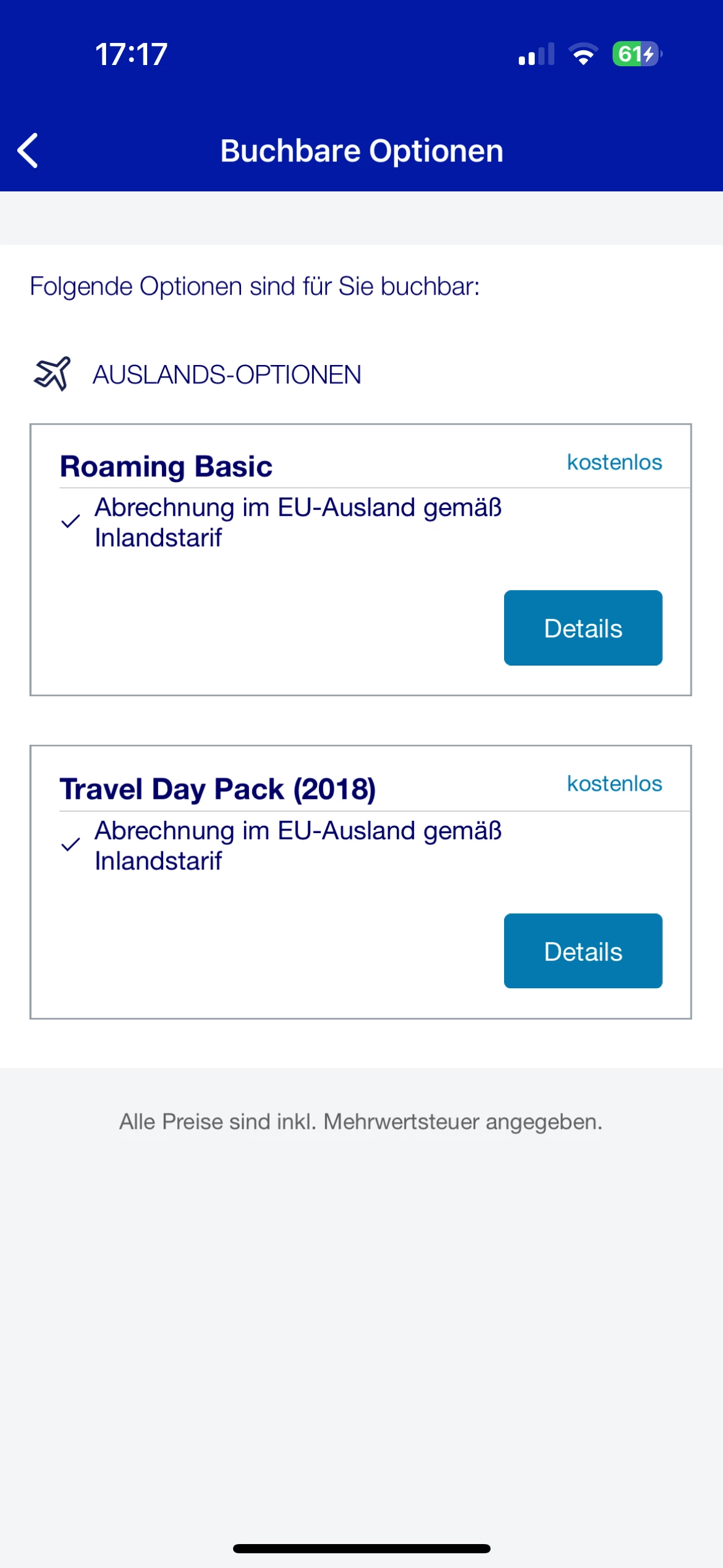Click the airplane icon beside Auslands-Optionen
The width and height of the screenshot is (723, 1568).
[x=53, y=374]
